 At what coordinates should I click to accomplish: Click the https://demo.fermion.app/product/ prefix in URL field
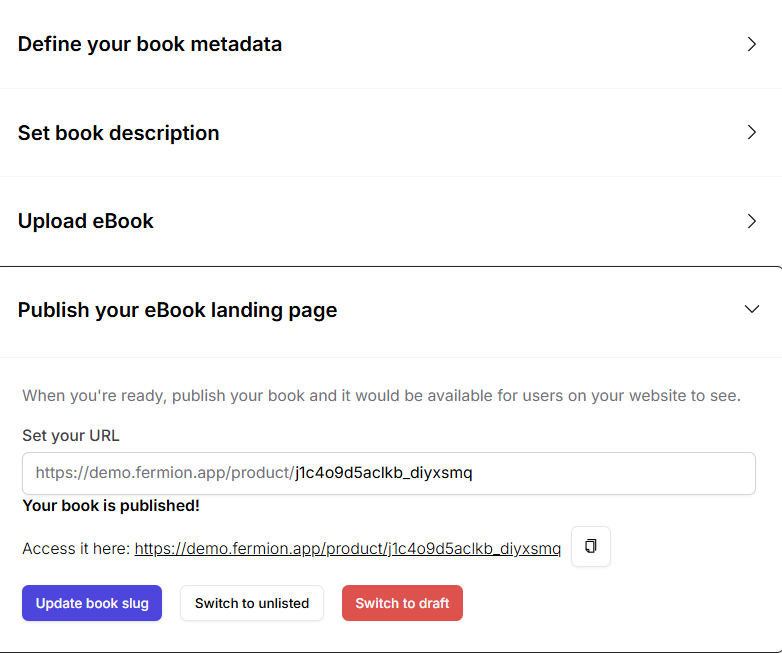pos(164,473)
